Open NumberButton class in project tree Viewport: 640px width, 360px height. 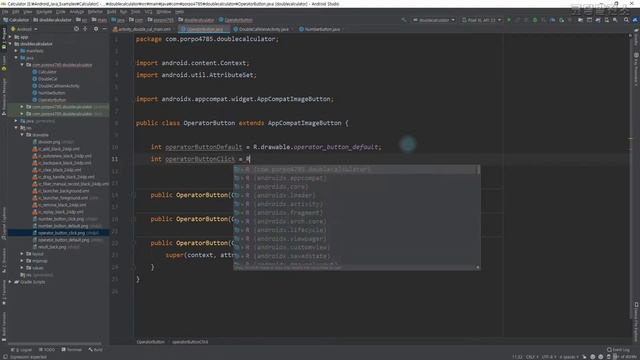point(51,93)
